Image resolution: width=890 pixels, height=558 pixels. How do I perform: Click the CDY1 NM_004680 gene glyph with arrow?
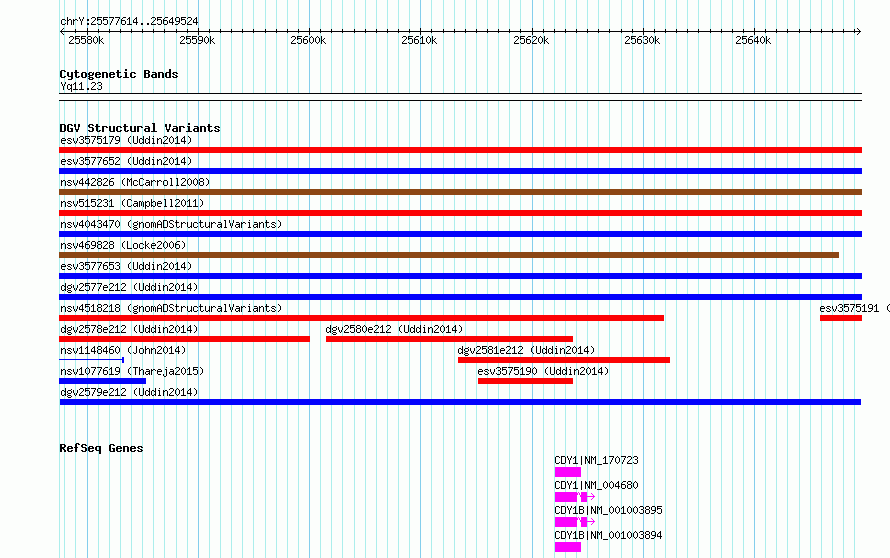pyautogui.click(x=574, y=497)
